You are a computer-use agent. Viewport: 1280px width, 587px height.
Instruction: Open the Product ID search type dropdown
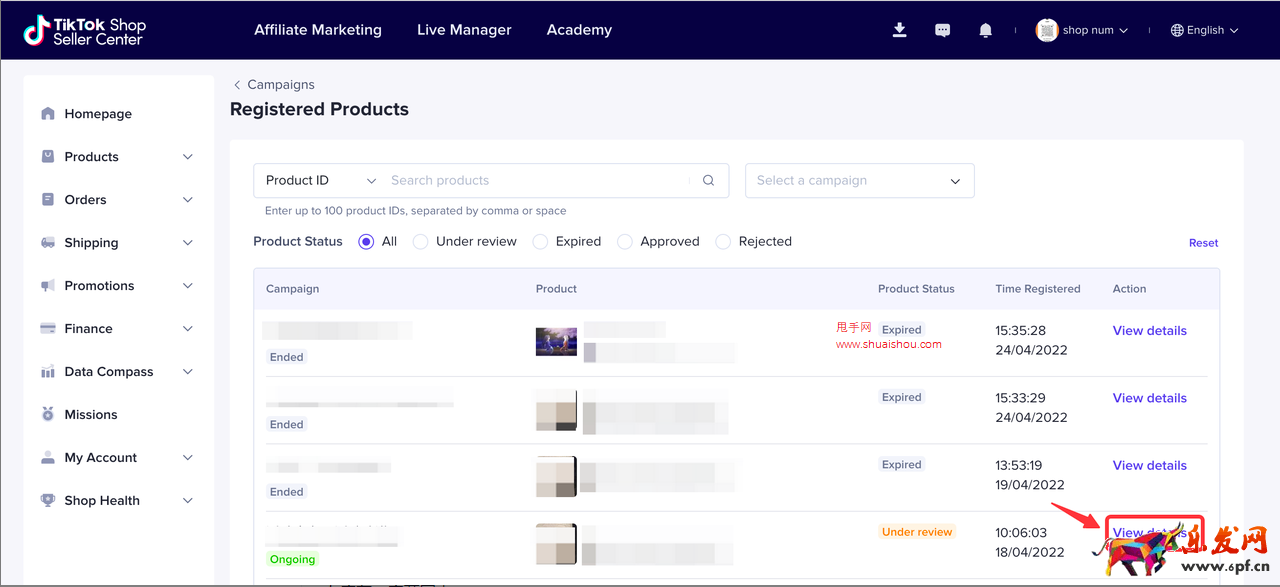(320, 181)
